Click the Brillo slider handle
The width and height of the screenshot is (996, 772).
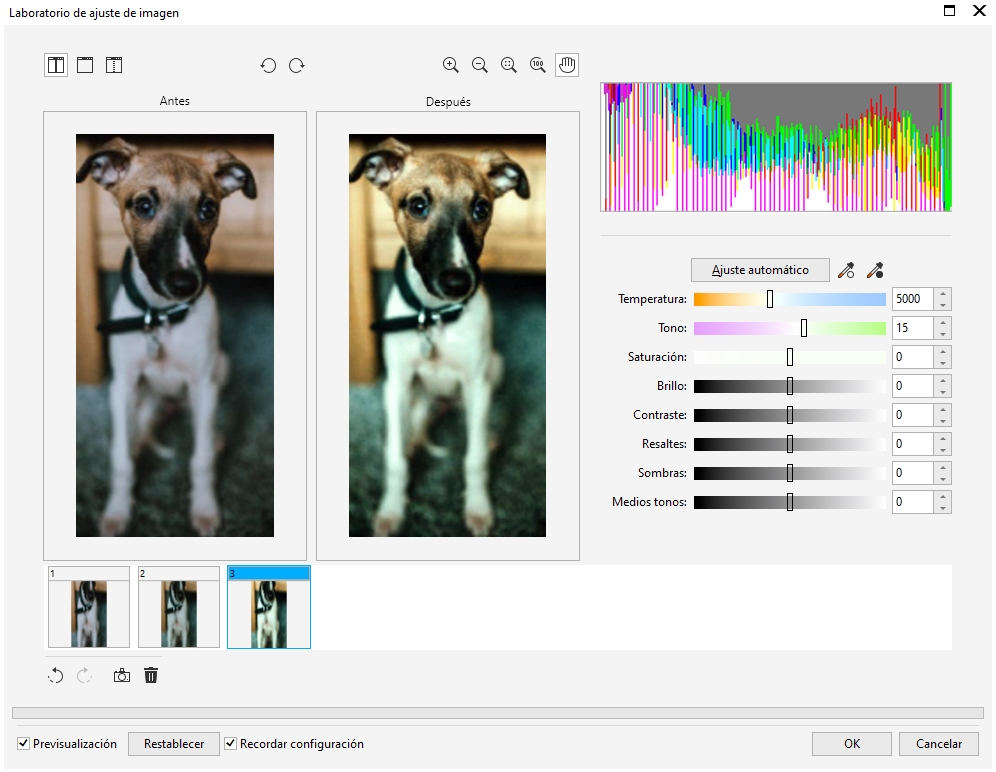[790, 386]
